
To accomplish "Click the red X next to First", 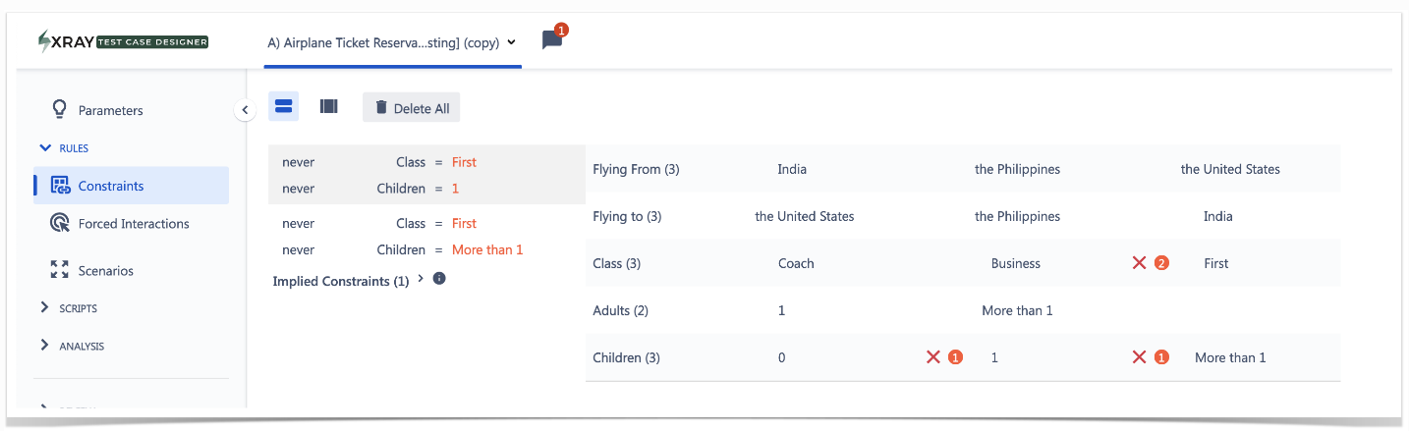I will (x=1139, y=263).
